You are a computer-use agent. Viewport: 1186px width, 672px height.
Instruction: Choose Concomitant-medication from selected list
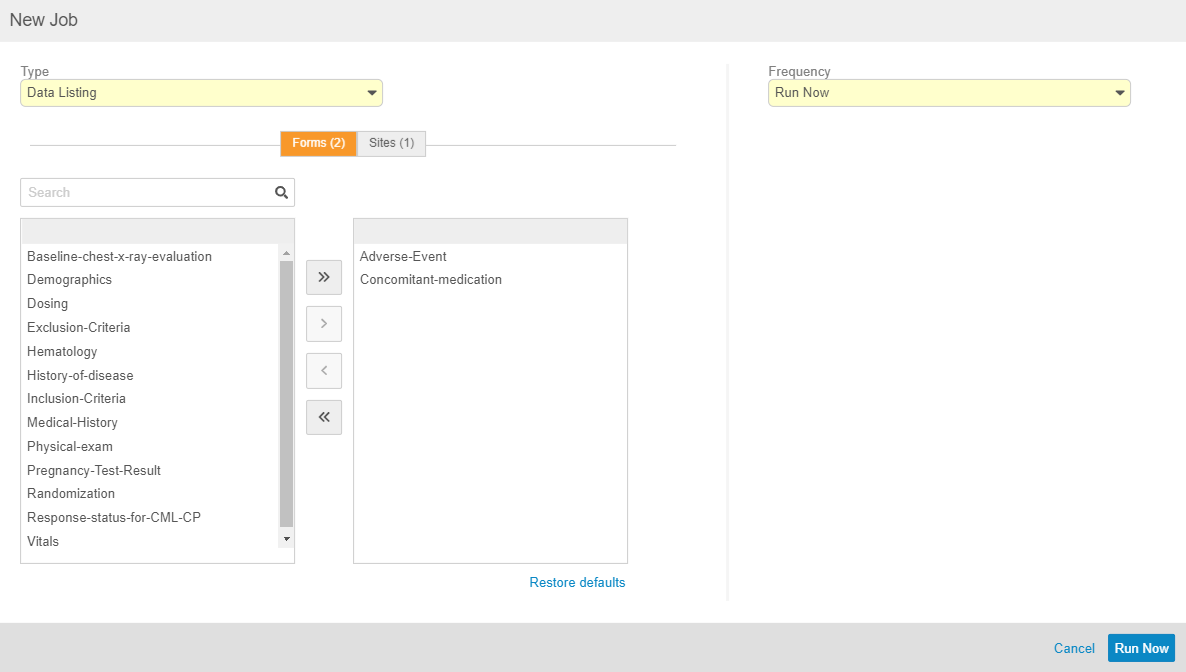(431, 280)
